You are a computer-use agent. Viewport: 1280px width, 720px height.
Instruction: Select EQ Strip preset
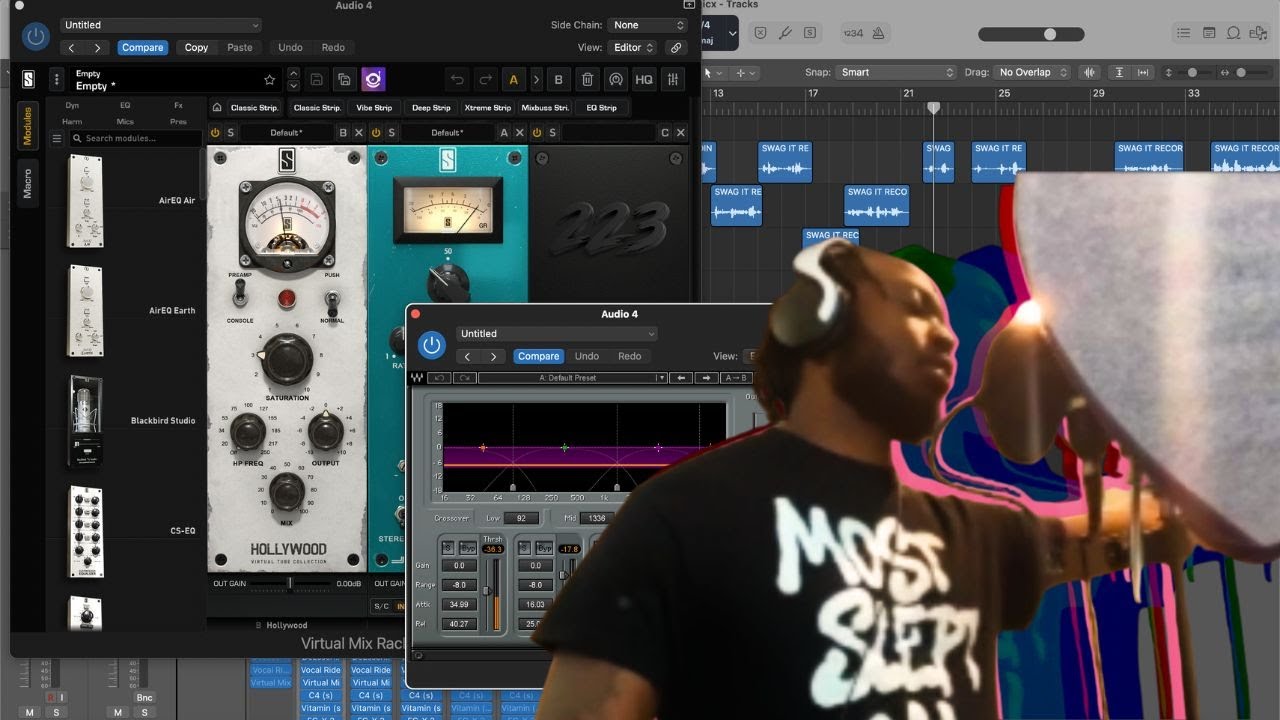click(x=601, y=107)
